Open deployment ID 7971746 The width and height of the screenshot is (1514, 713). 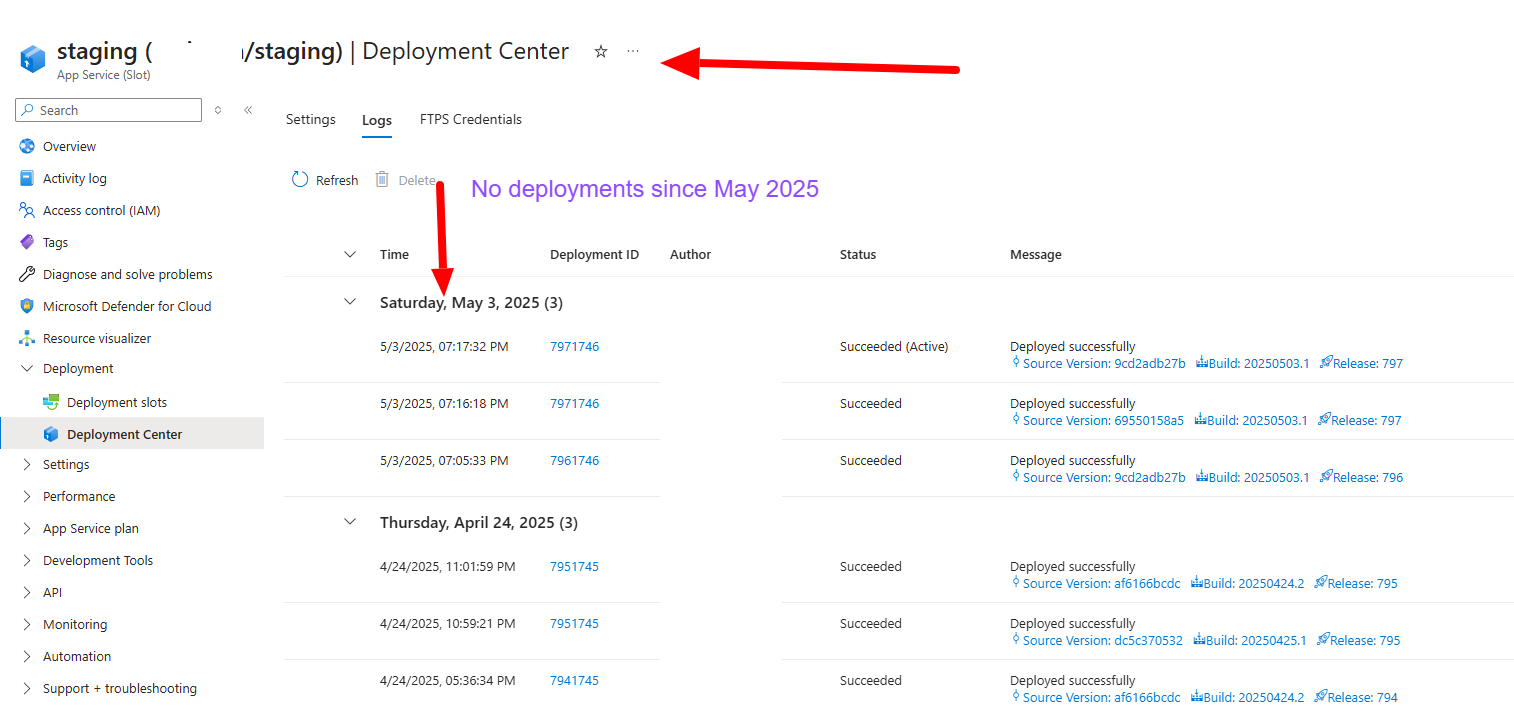tap(574, 346)
